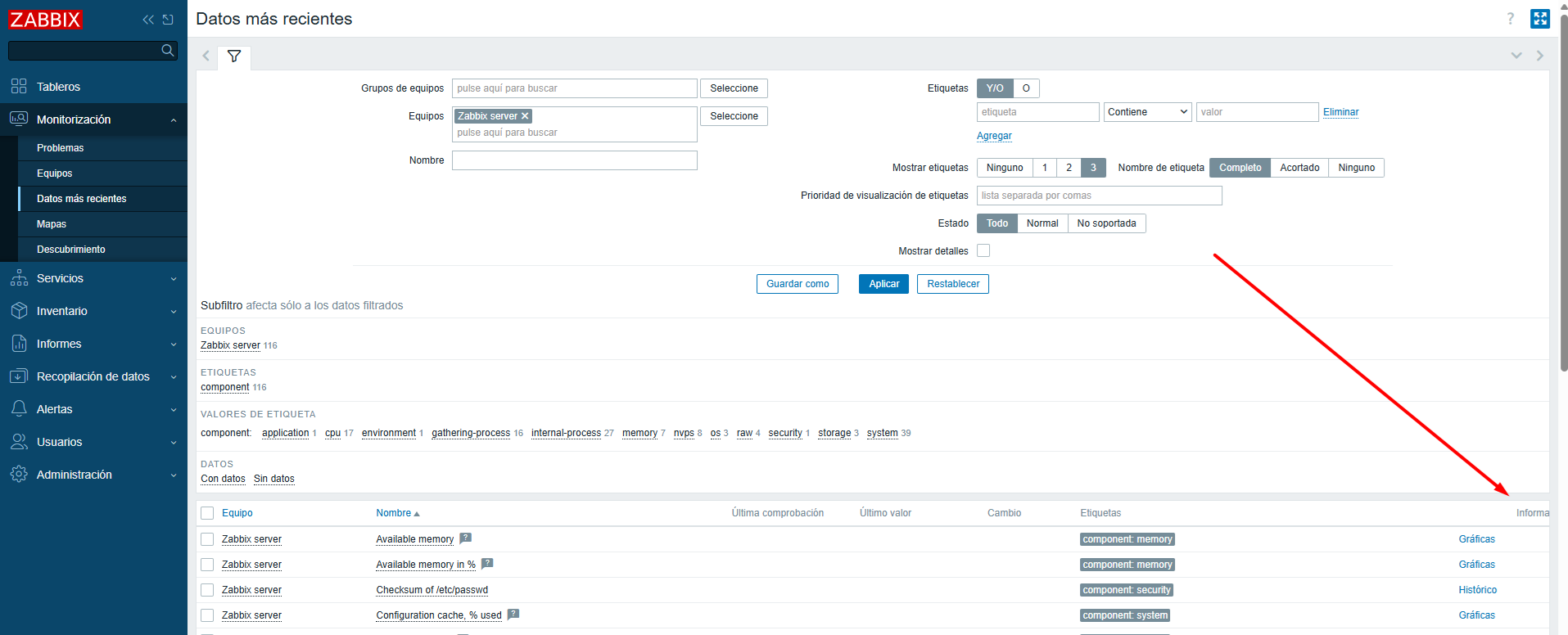
Task: Tick the Mostrar detalles checkbox
Action: (983, 250)
